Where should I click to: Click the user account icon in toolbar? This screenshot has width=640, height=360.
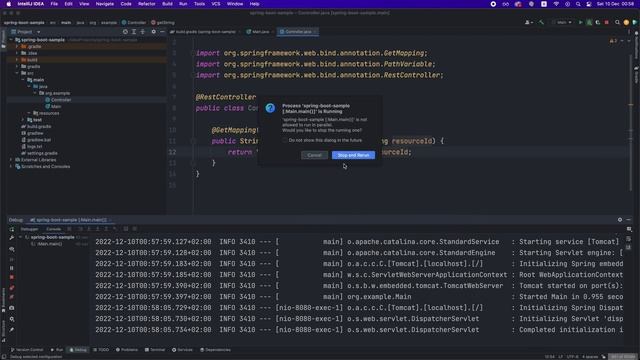click(x=528, y=22)
